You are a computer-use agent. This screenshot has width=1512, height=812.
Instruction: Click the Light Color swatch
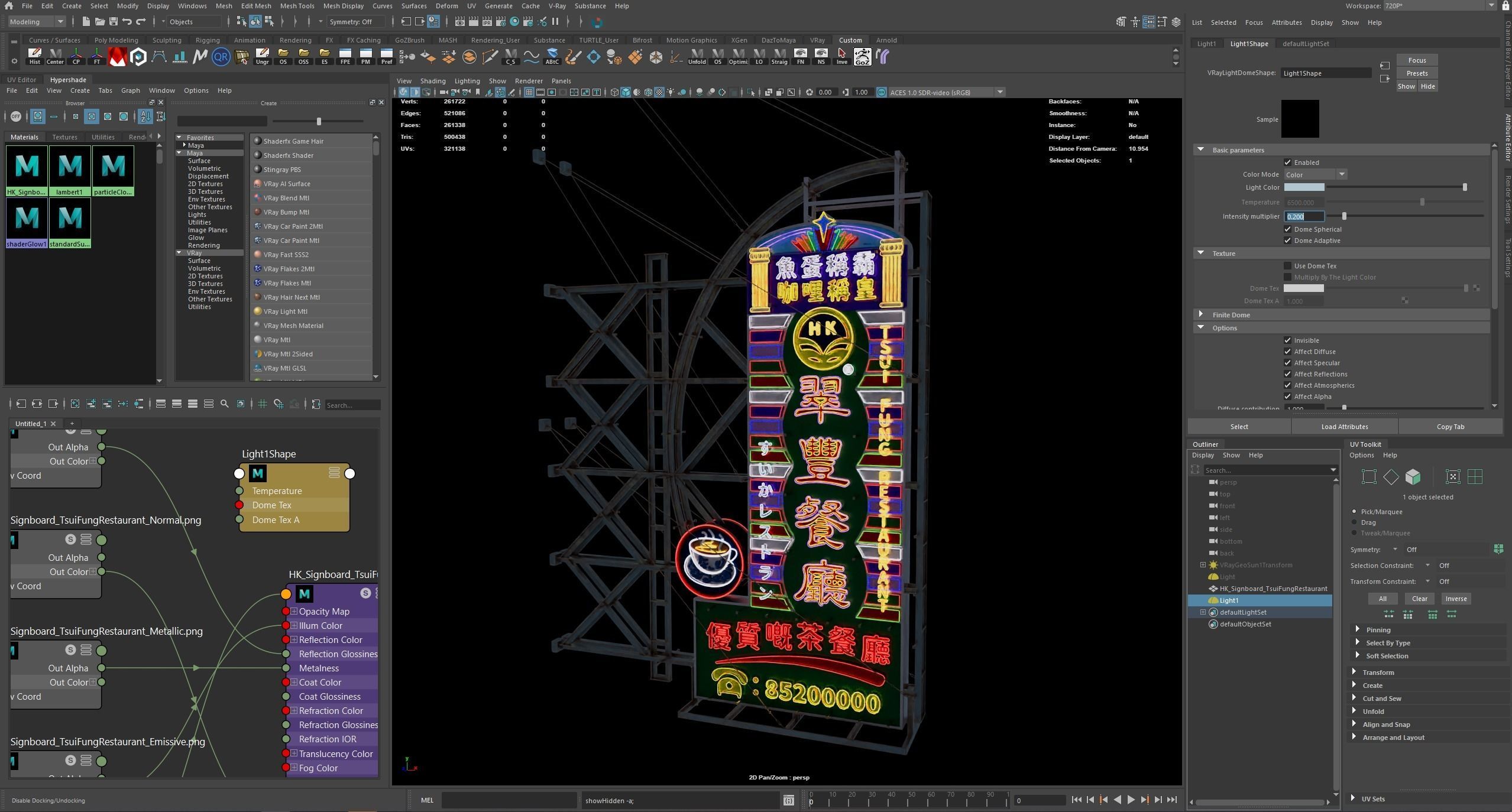tap(1303, 187)
